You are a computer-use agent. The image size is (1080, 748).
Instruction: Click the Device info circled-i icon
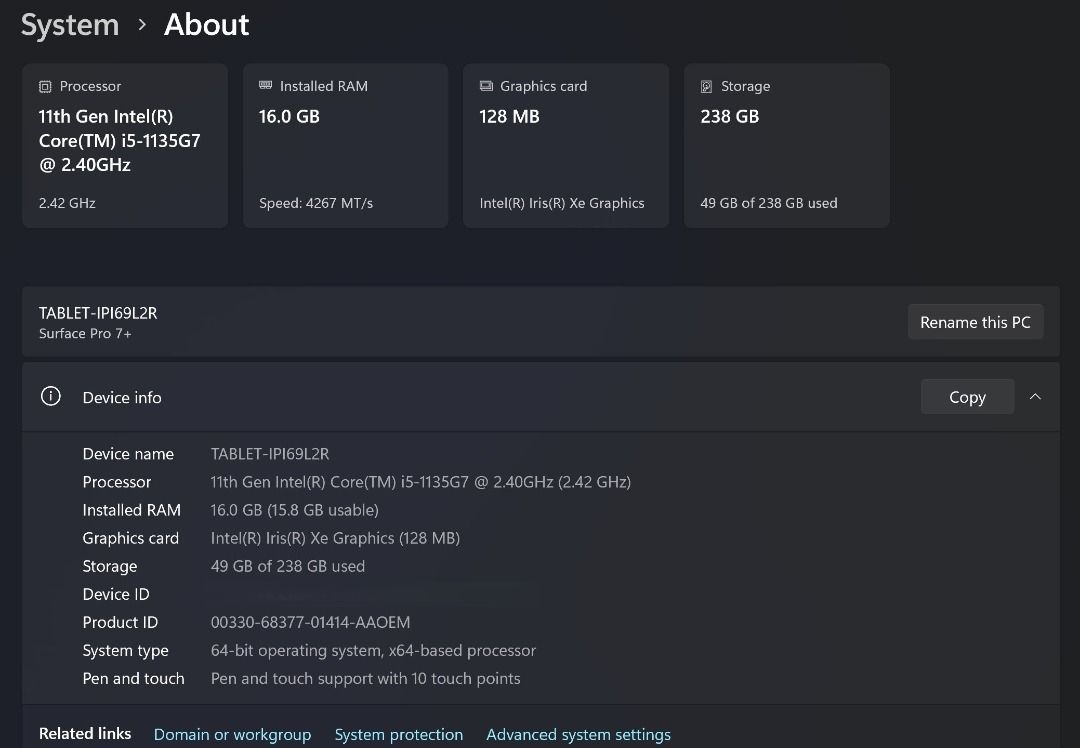pyautogui.click(x=51, y=396)
